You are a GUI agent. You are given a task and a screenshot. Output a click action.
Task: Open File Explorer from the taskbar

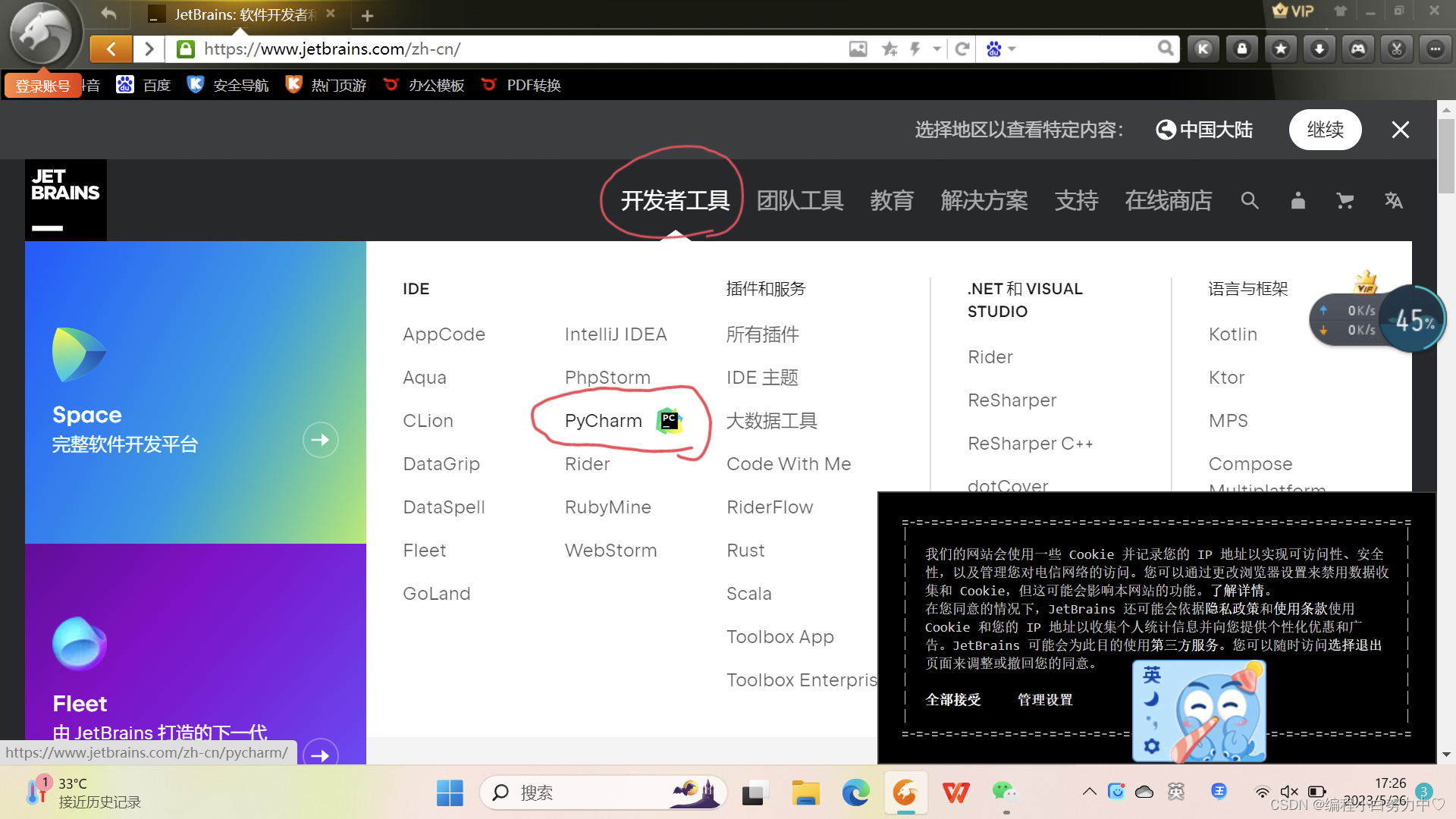805,792
